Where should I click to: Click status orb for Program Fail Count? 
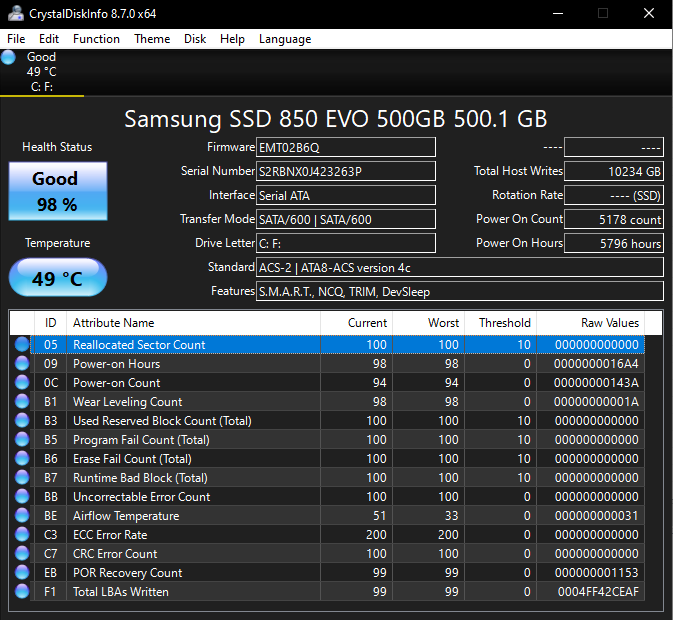point(22,439)
